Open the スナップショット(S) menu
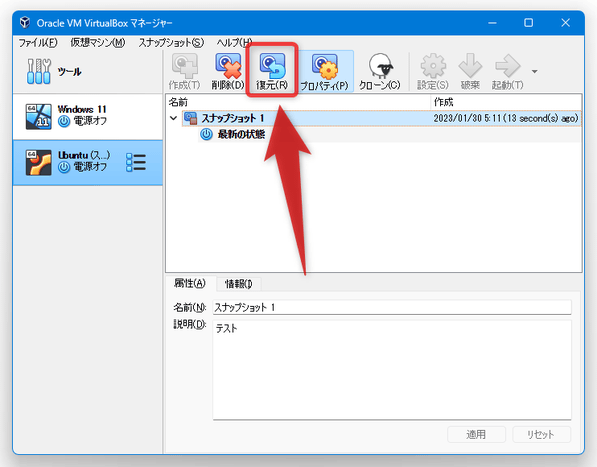 (171, 43)
